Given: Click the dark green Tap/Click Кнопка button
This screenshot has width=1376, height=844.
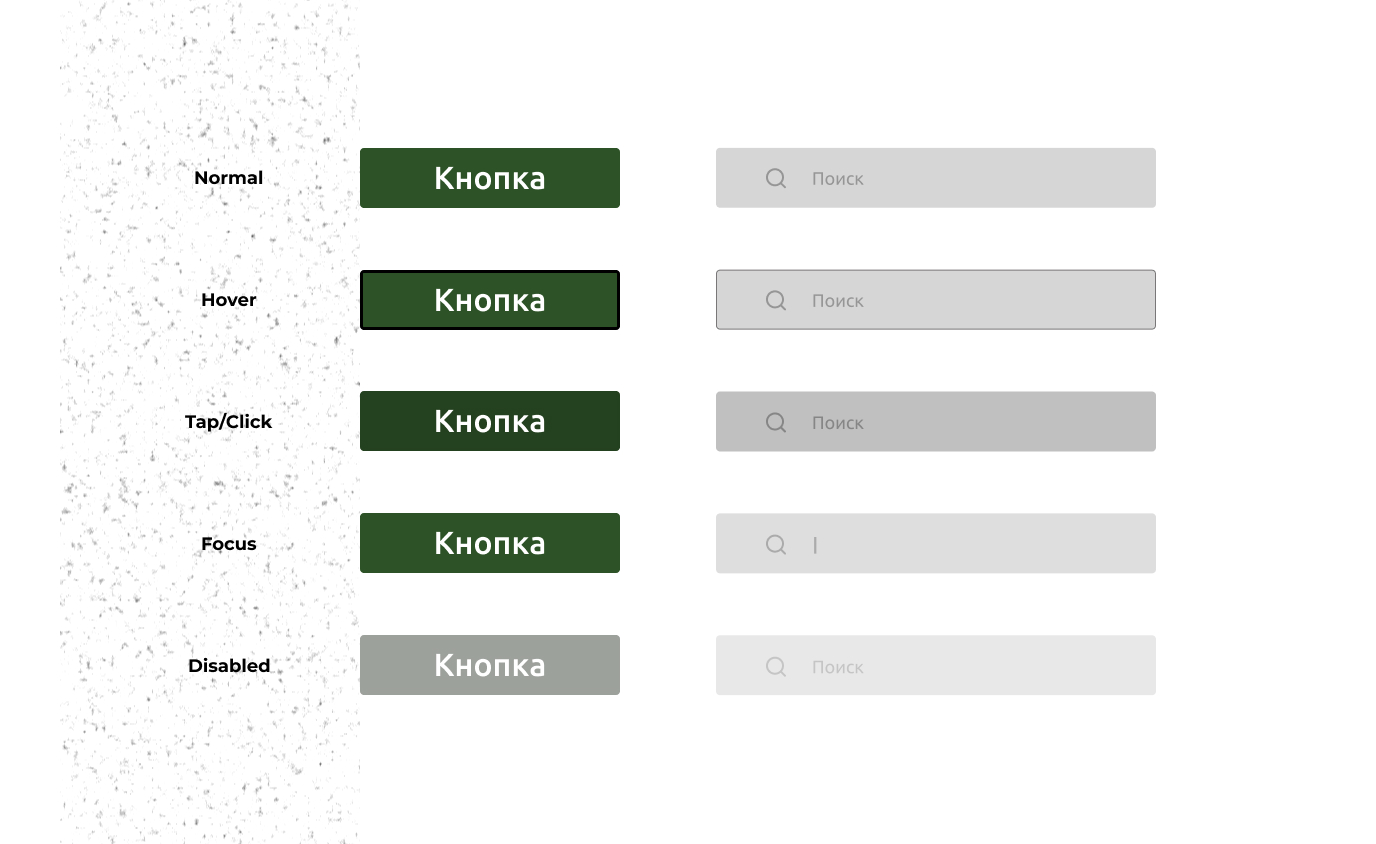Looking at the screenshot, I should coord(490,421).
